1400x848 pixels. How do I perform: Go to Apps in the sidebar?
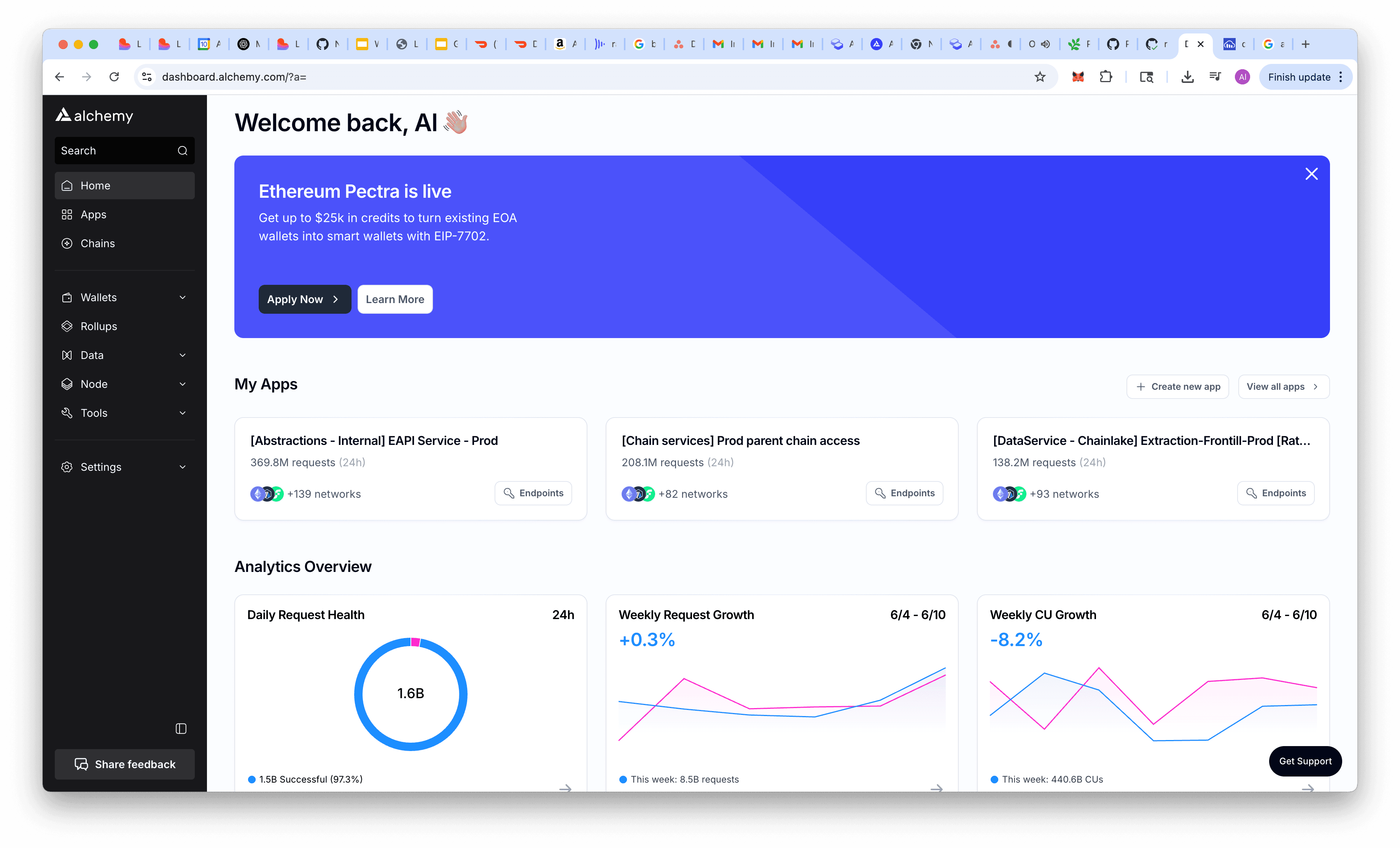[94, 215]
